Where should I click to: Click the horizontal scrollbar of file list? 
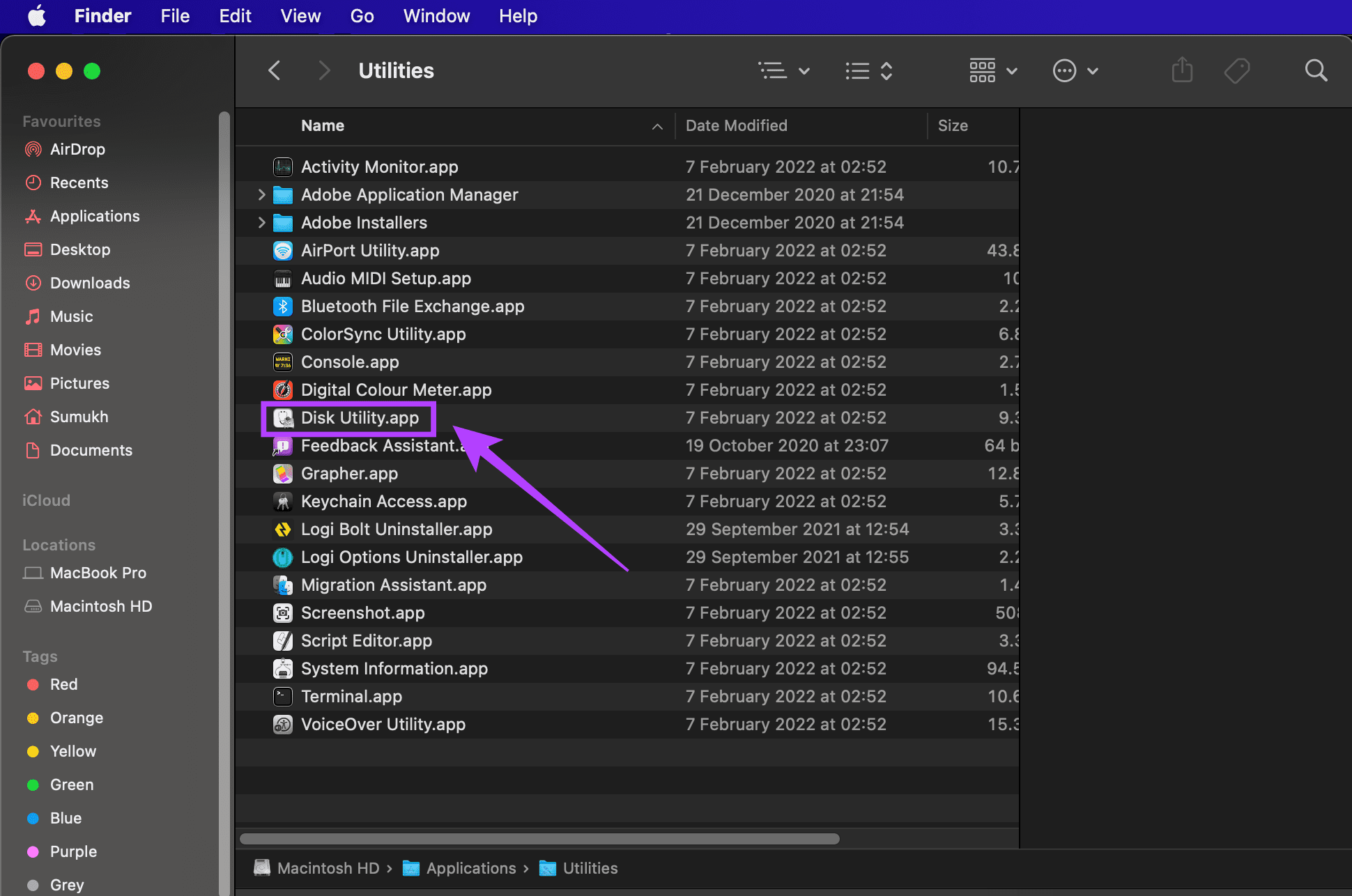539,838
